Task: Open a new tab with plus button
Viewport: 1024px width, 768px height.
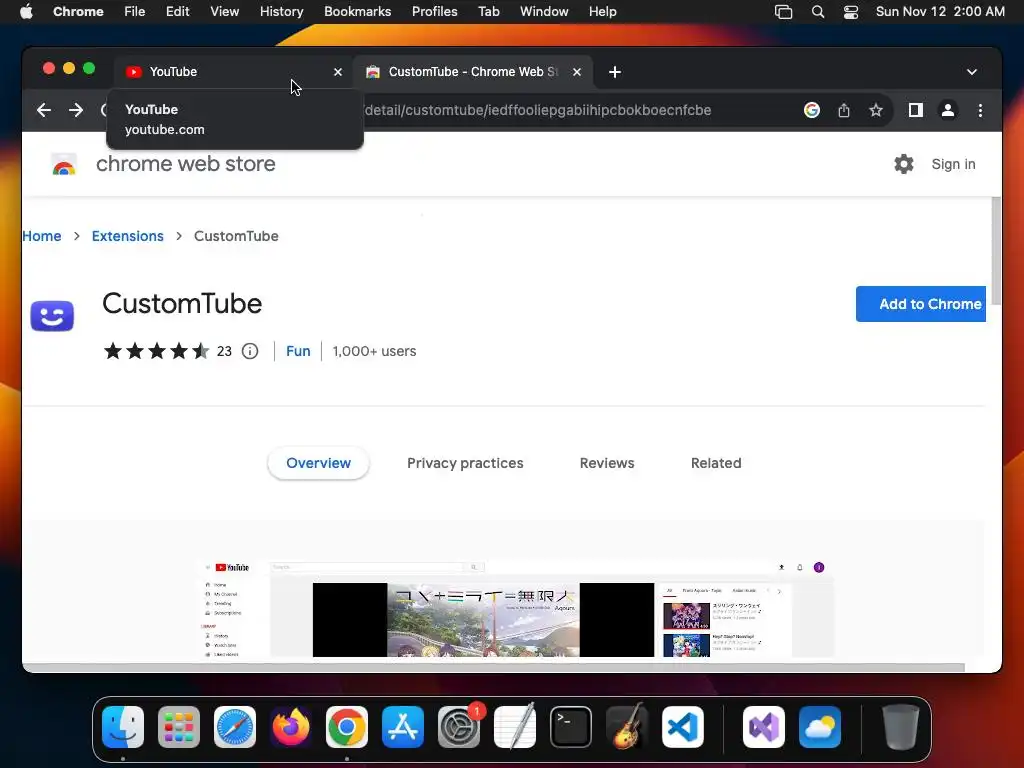Action: click(x=615, y=72)
